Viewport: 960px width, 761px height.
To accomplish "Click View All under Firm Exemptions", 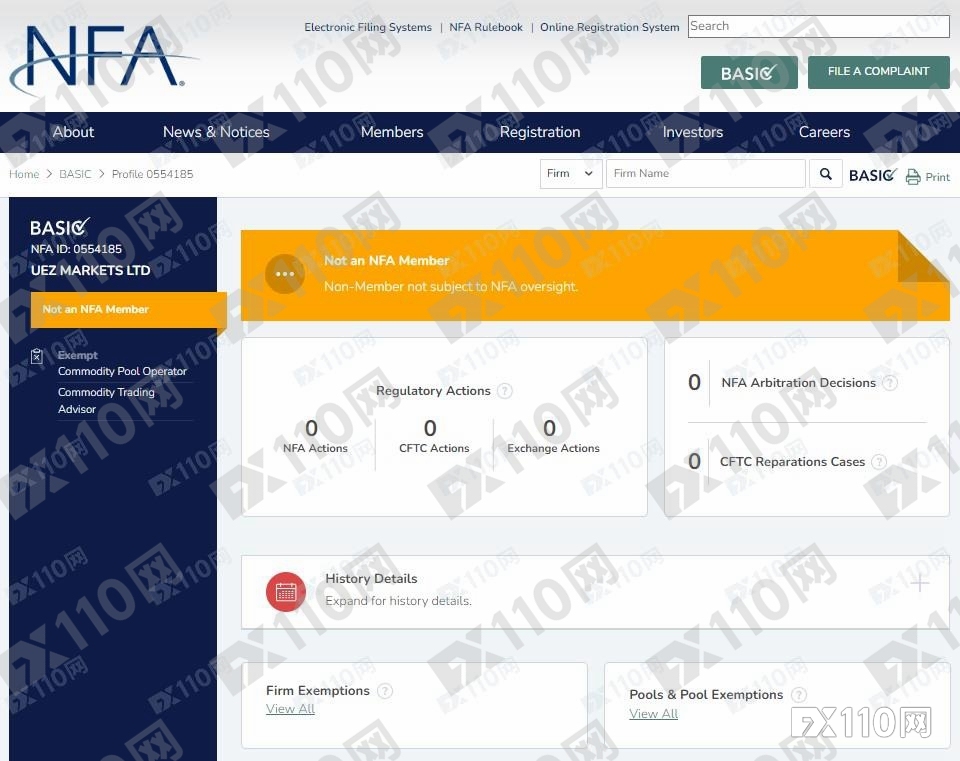I will click(x=290, y=709).
